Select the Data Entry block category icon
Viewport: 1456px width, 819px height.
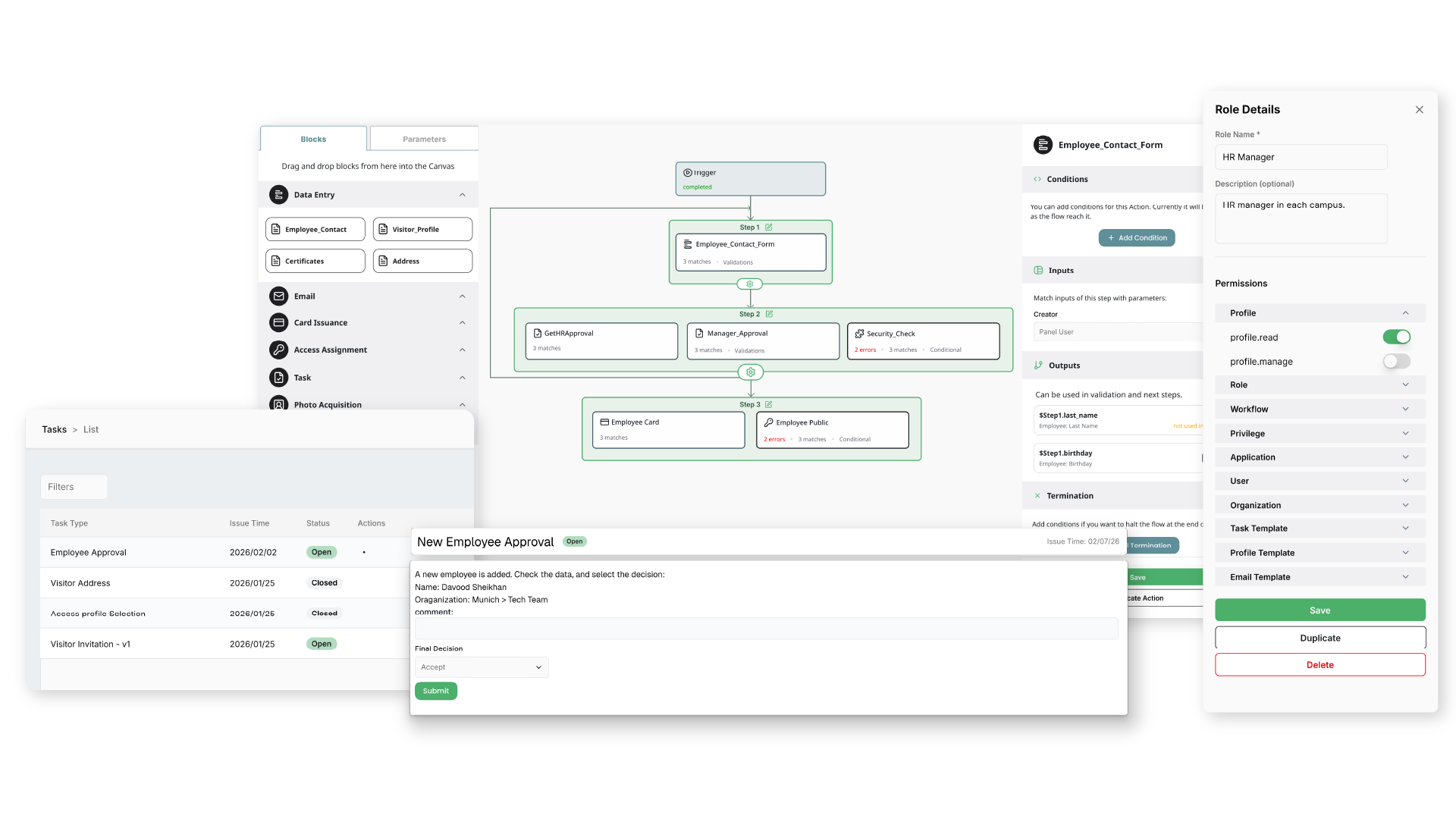279,194
